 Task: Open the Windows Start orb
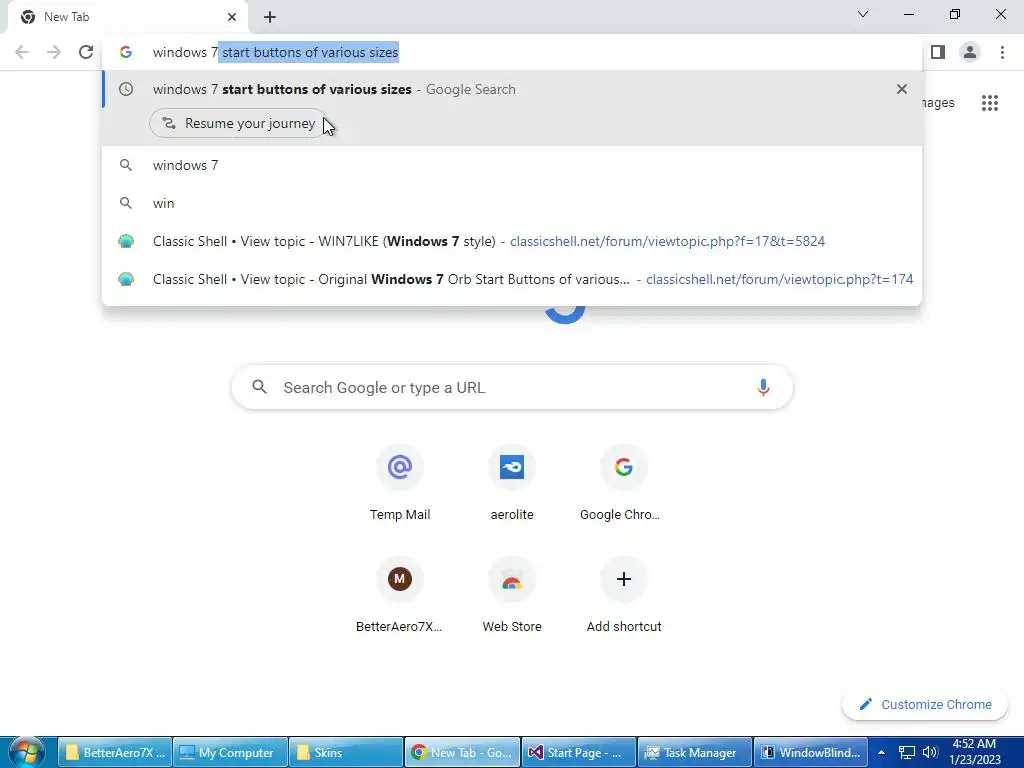(26, 752)
